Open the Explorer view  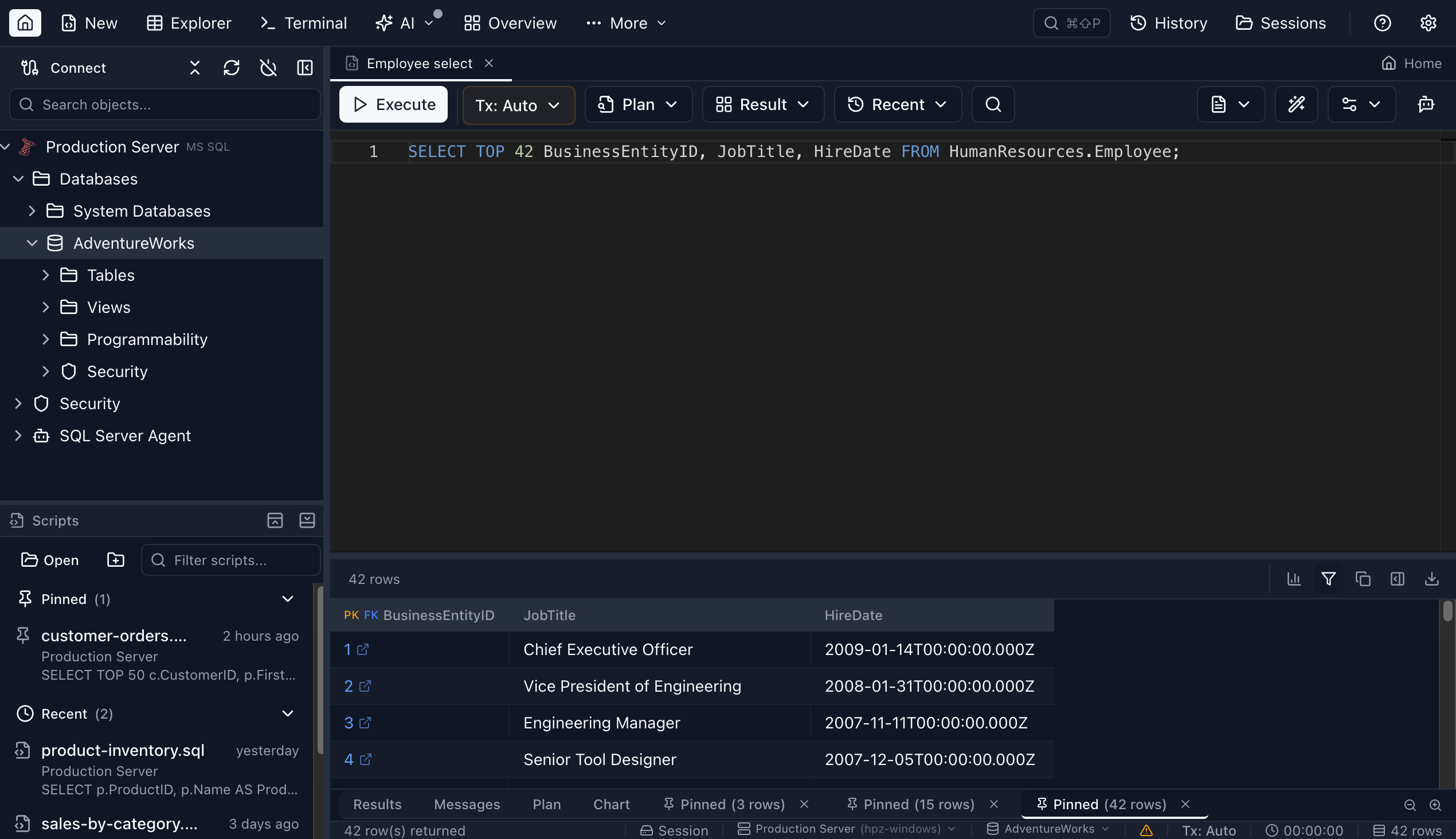(189, 23)
